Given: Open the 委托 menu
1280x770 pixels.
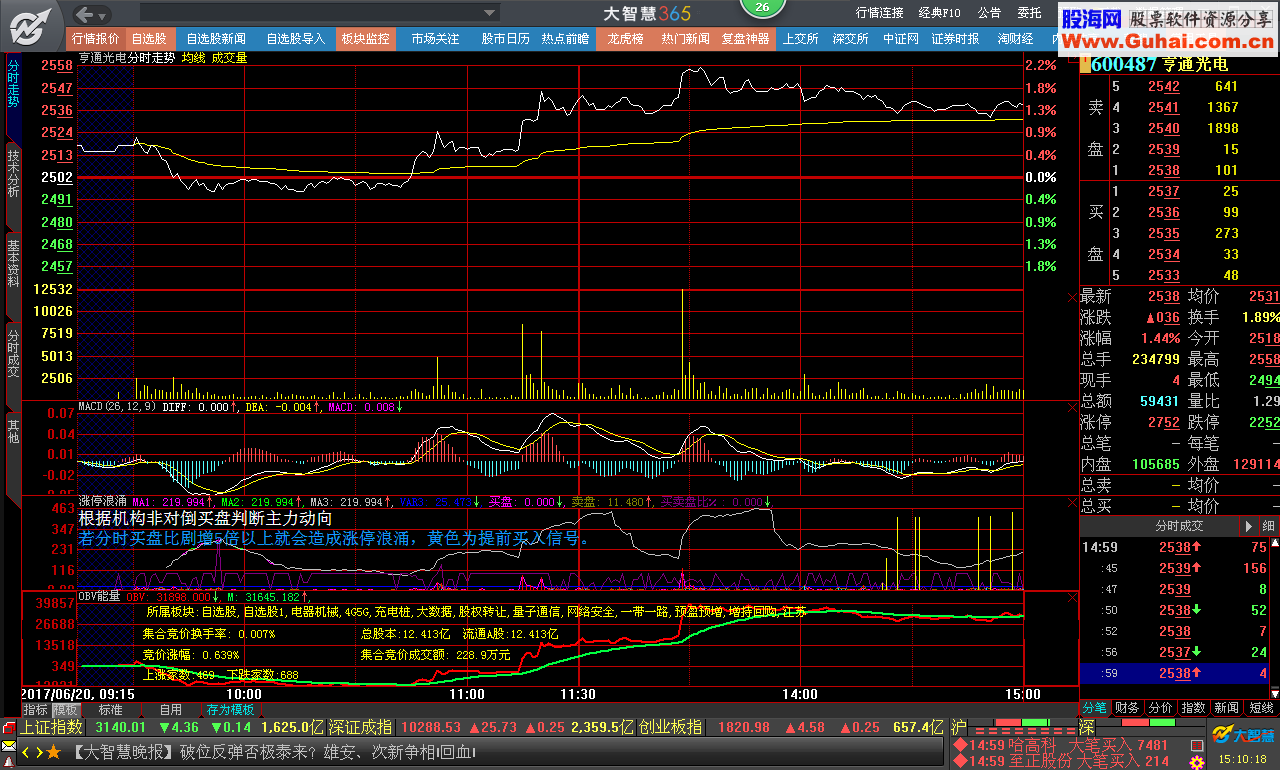Looking at the screenshot, I should click(1029, 13).
